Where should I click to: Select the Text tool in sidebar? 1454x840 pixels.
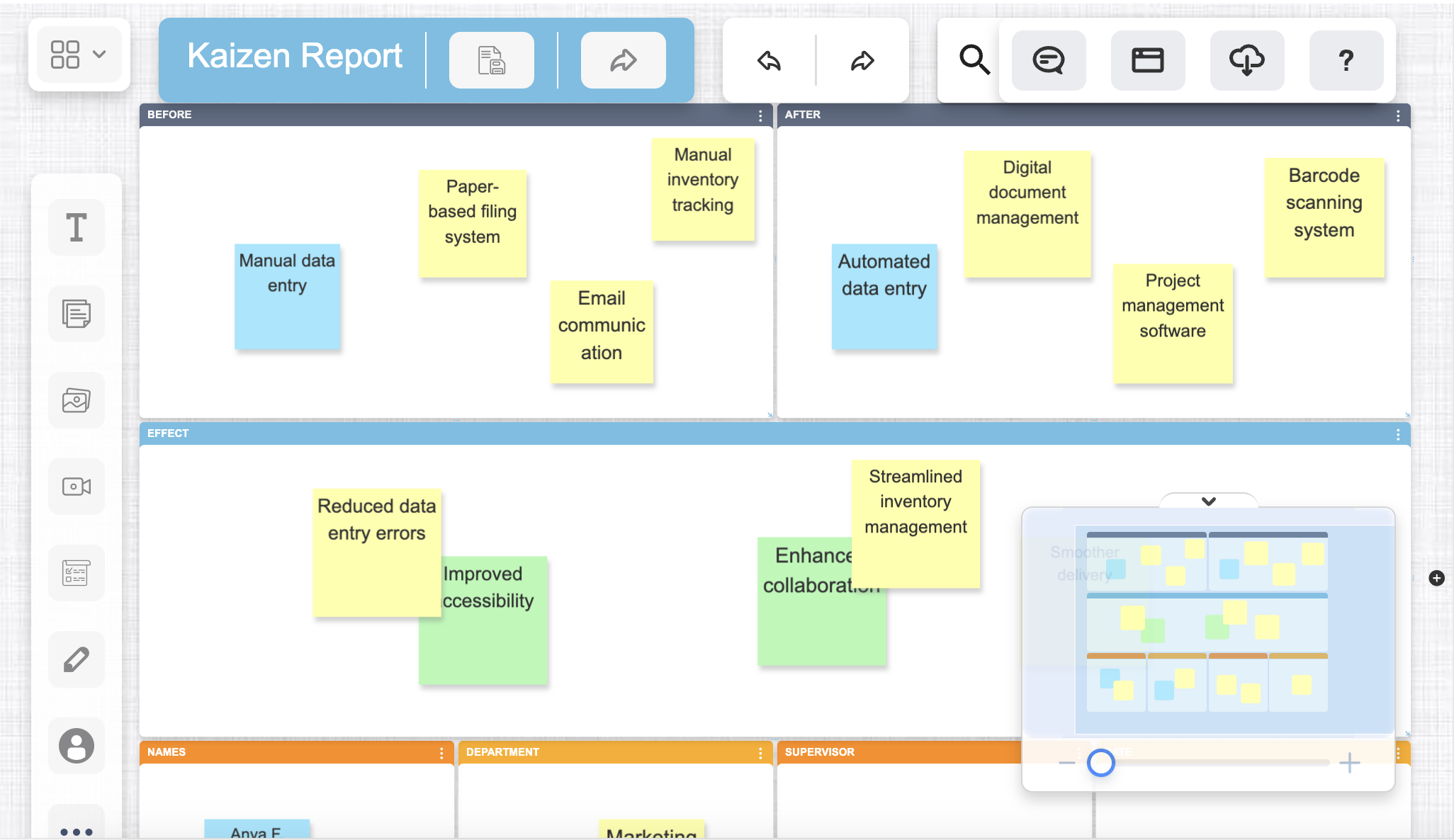tap(77, 227)
